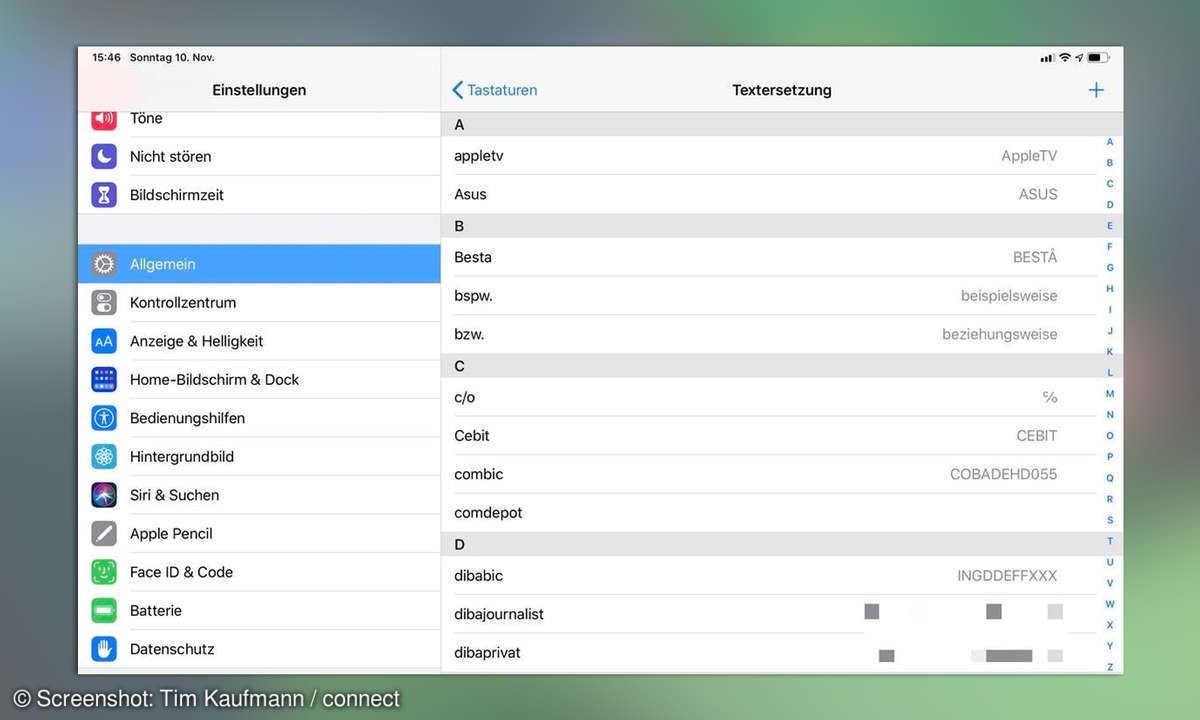Tap the Home-Bildschirm & Dock grid icon

(x=104, y=379)
